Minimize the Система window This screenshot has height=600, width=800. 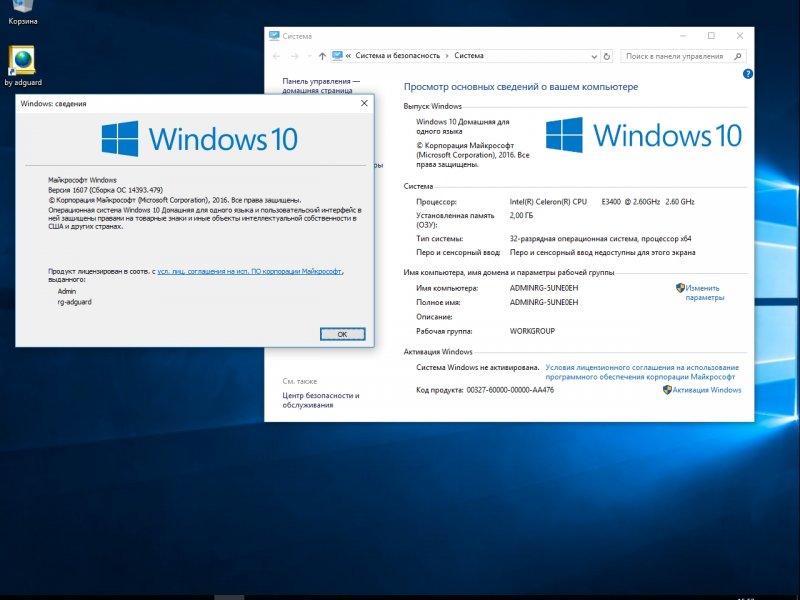click(683, 36)
